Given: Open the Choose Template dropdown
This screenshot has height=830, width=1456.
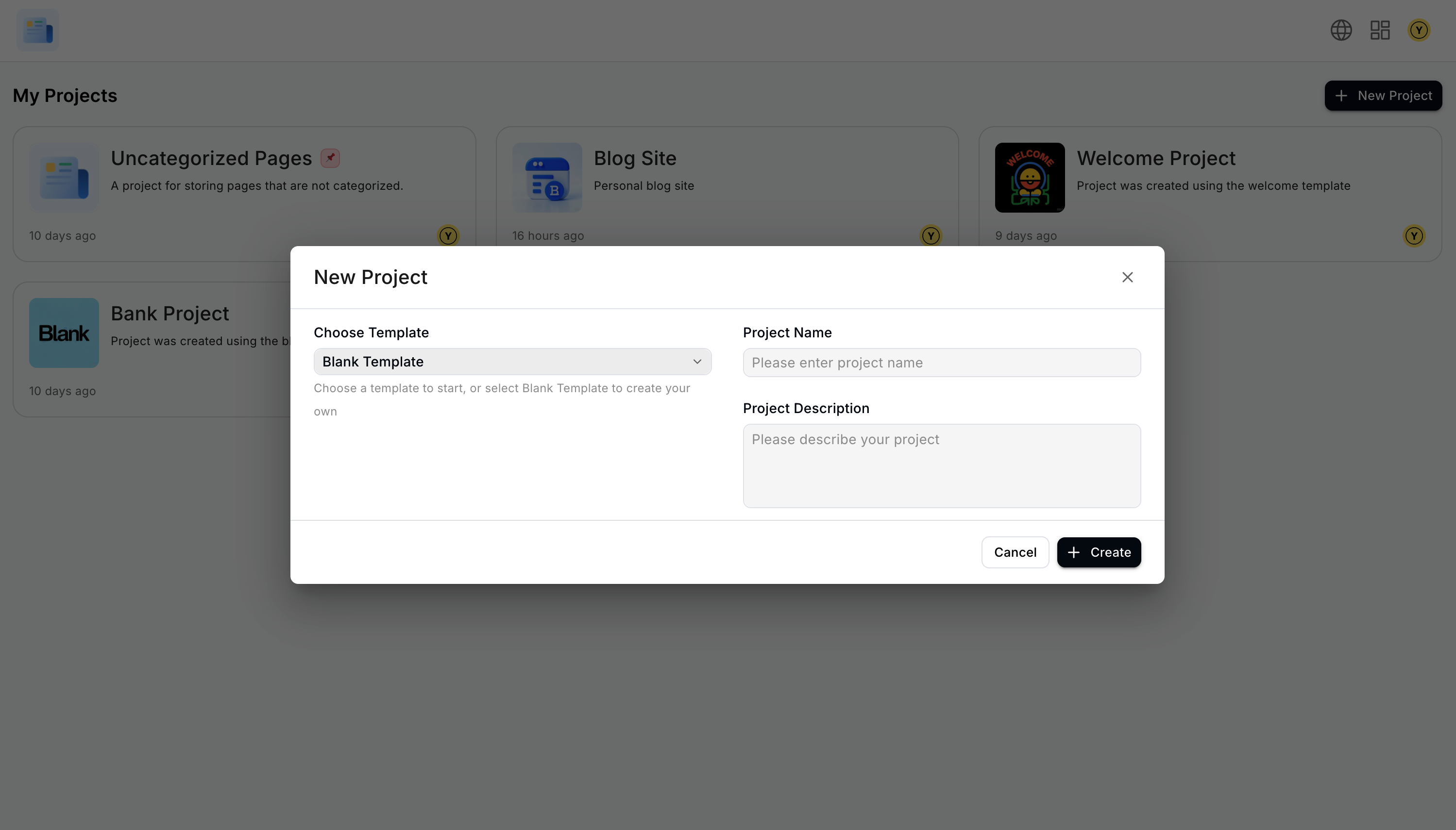Looking at the screenshot, I should pos(511,362).
